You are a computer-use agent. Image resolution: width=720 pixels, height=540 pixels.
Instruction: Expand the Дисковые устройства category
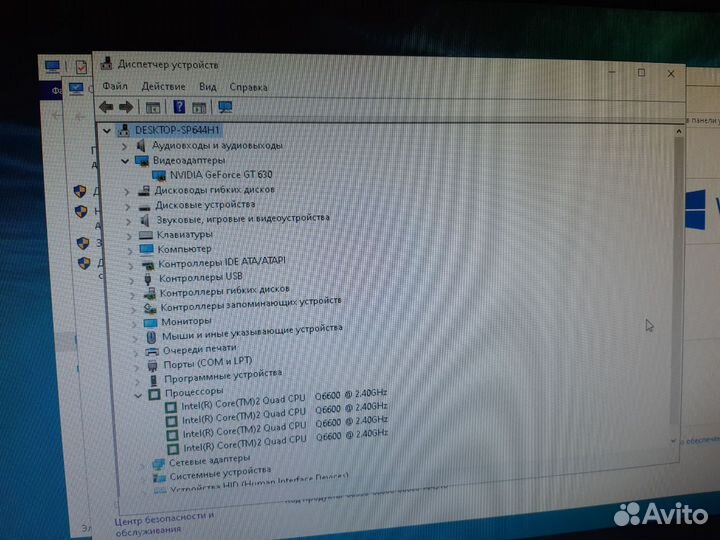pyautogui.click(x=128, y=205)
